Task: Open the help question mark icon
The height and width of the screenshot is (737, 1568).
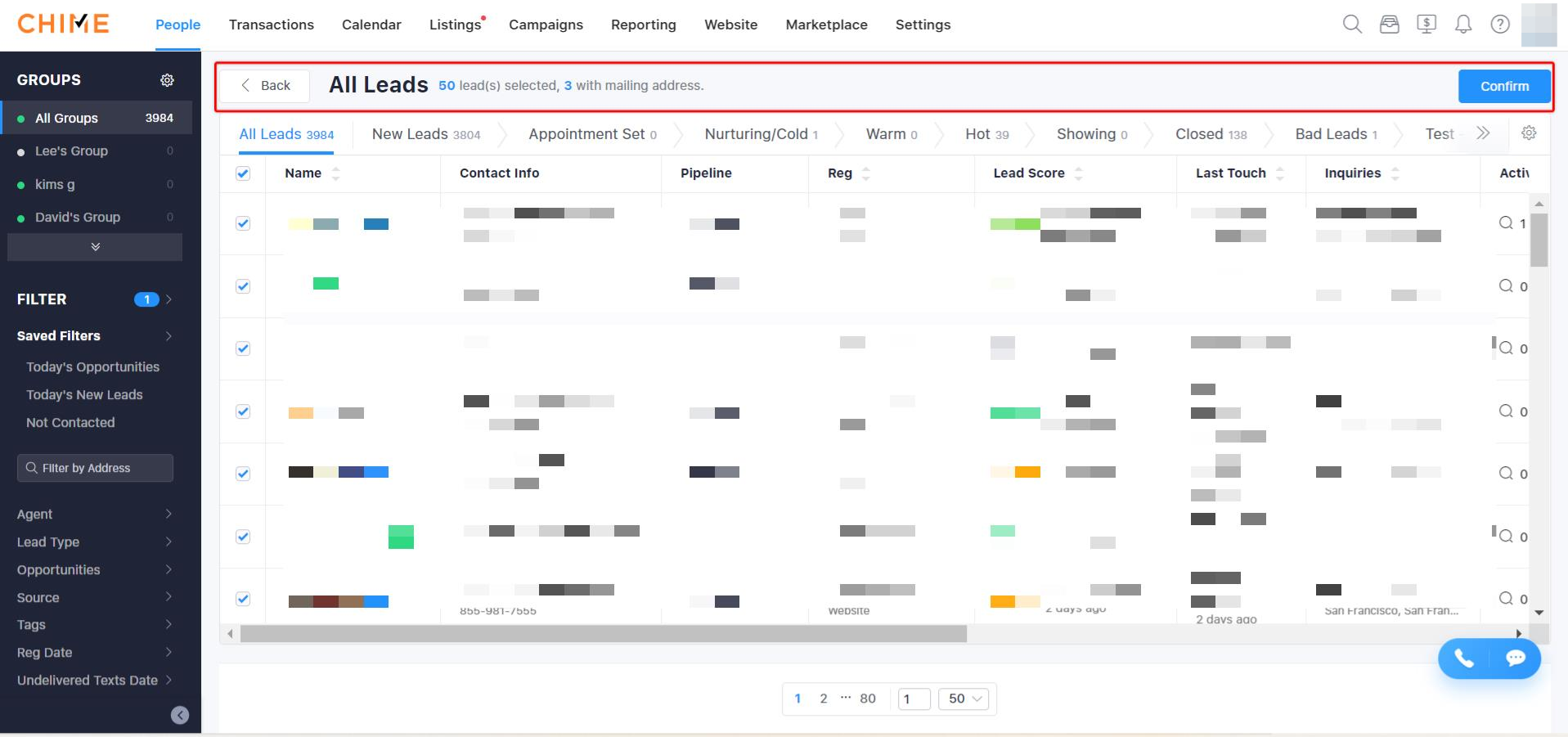Action: click(1499, 25)
